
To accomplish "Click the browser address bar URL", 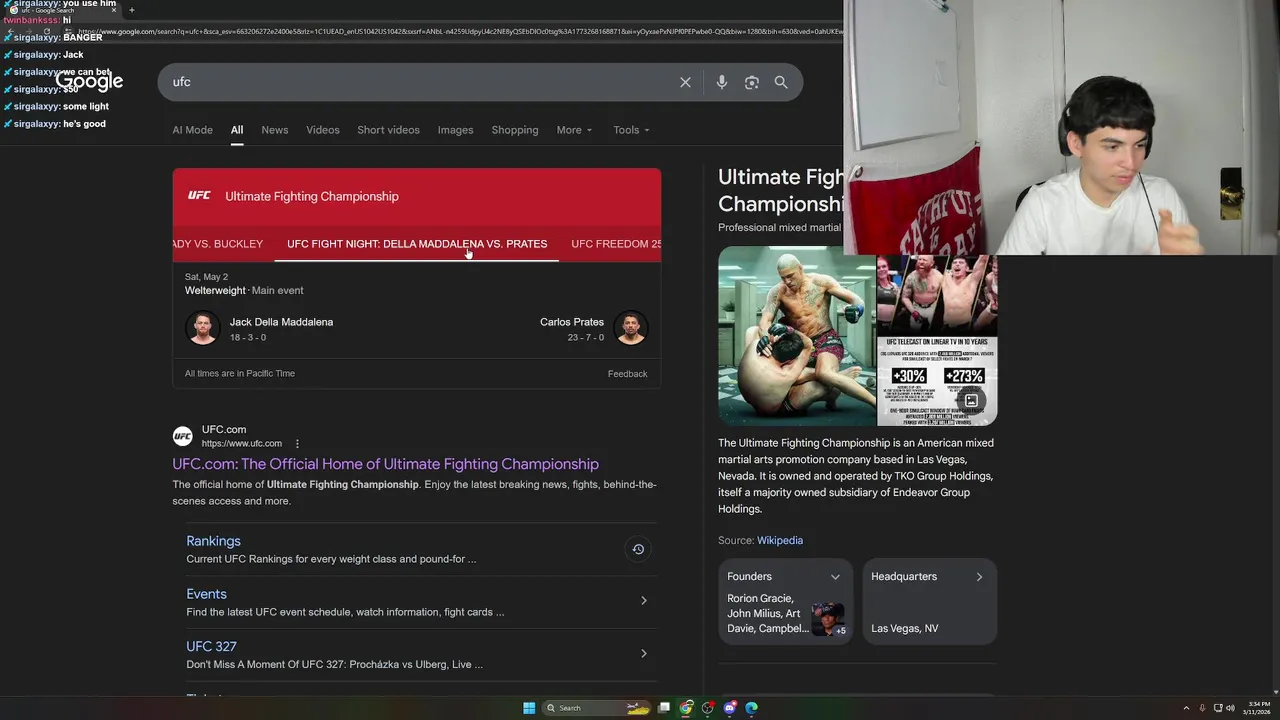I will (x=460, y=32).
